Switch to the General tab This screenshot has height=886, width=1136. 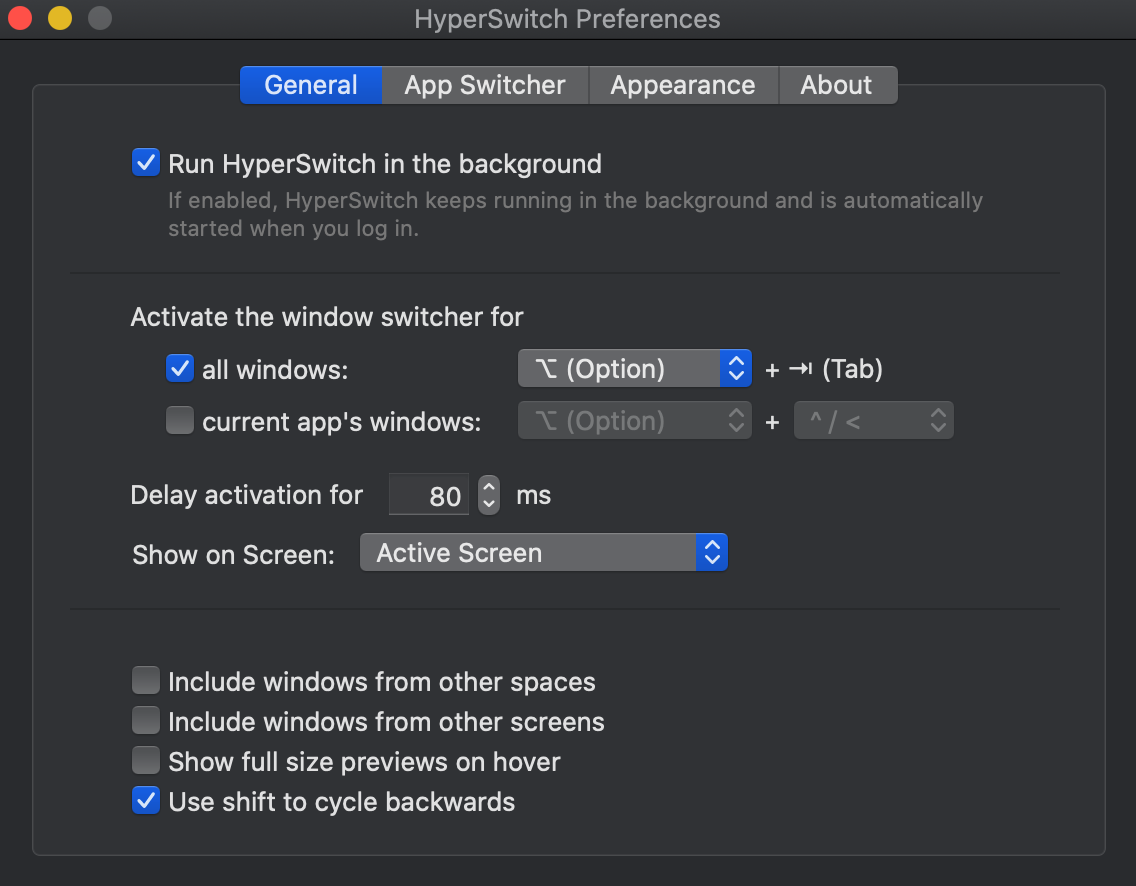(x=311, y=85)
